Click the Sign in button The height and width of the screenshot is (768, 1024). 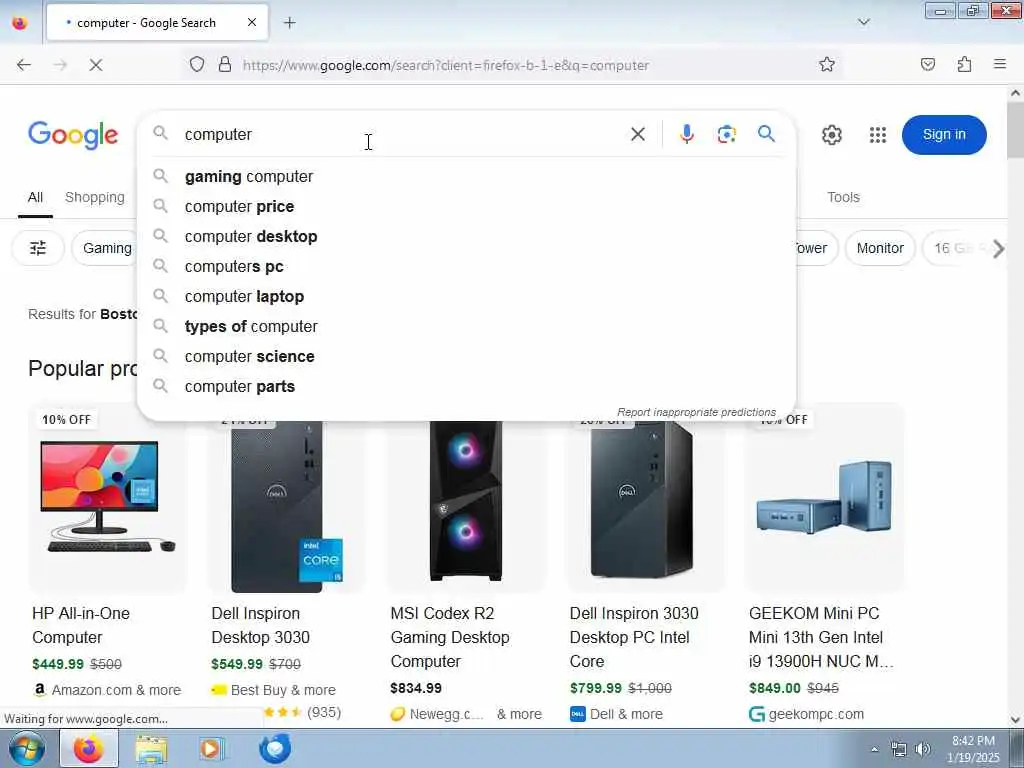point(944,135)
